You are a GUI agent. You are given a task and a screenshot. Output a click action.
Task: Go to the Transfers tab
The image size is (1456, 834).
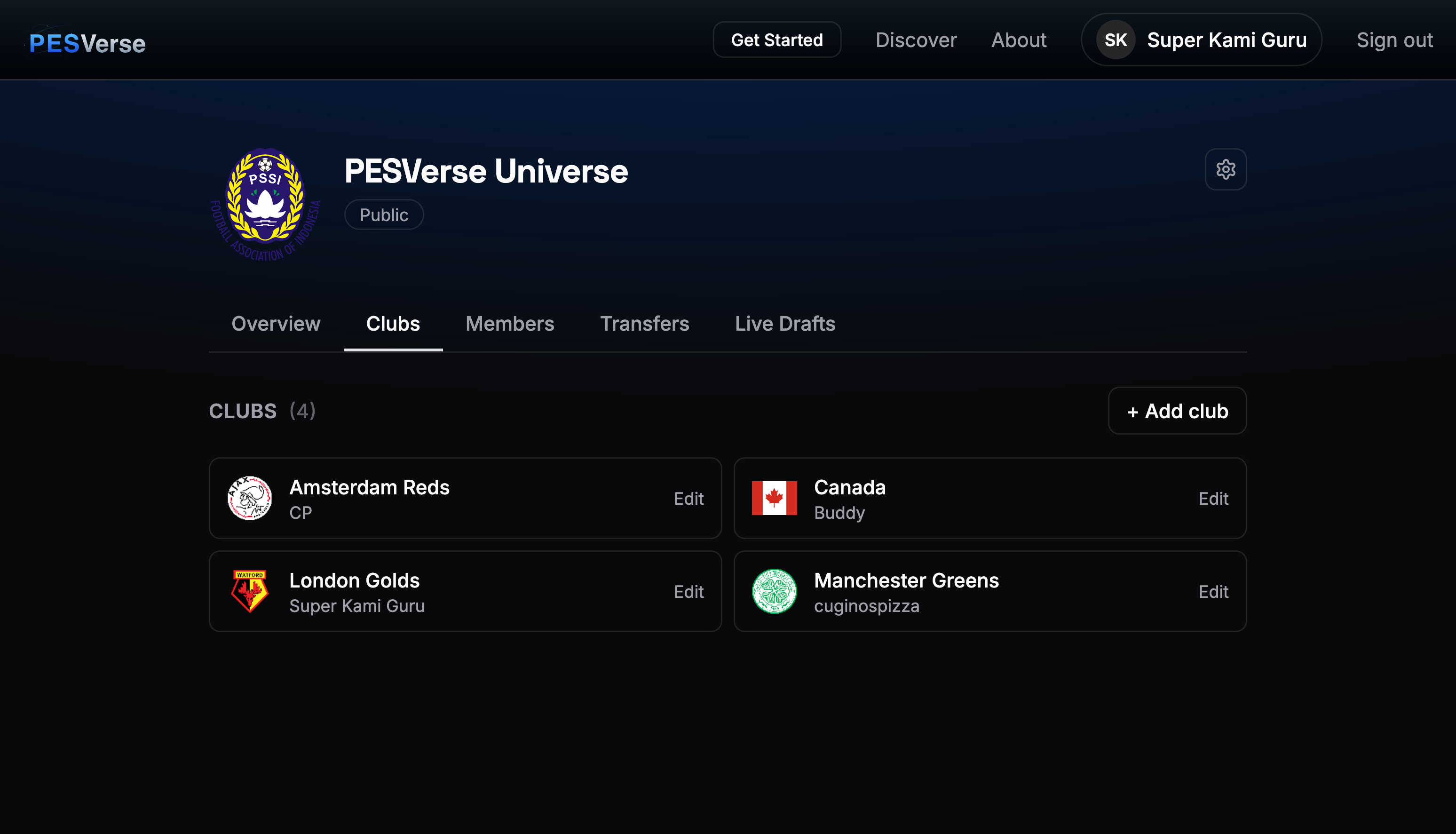click(645, 324)
